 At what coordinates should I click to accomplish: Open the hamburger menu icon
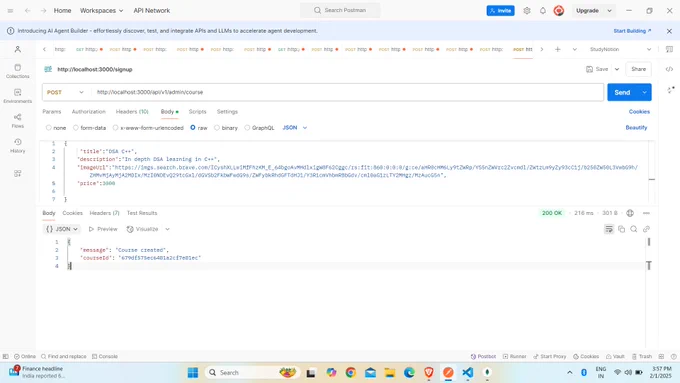[10, 10]
